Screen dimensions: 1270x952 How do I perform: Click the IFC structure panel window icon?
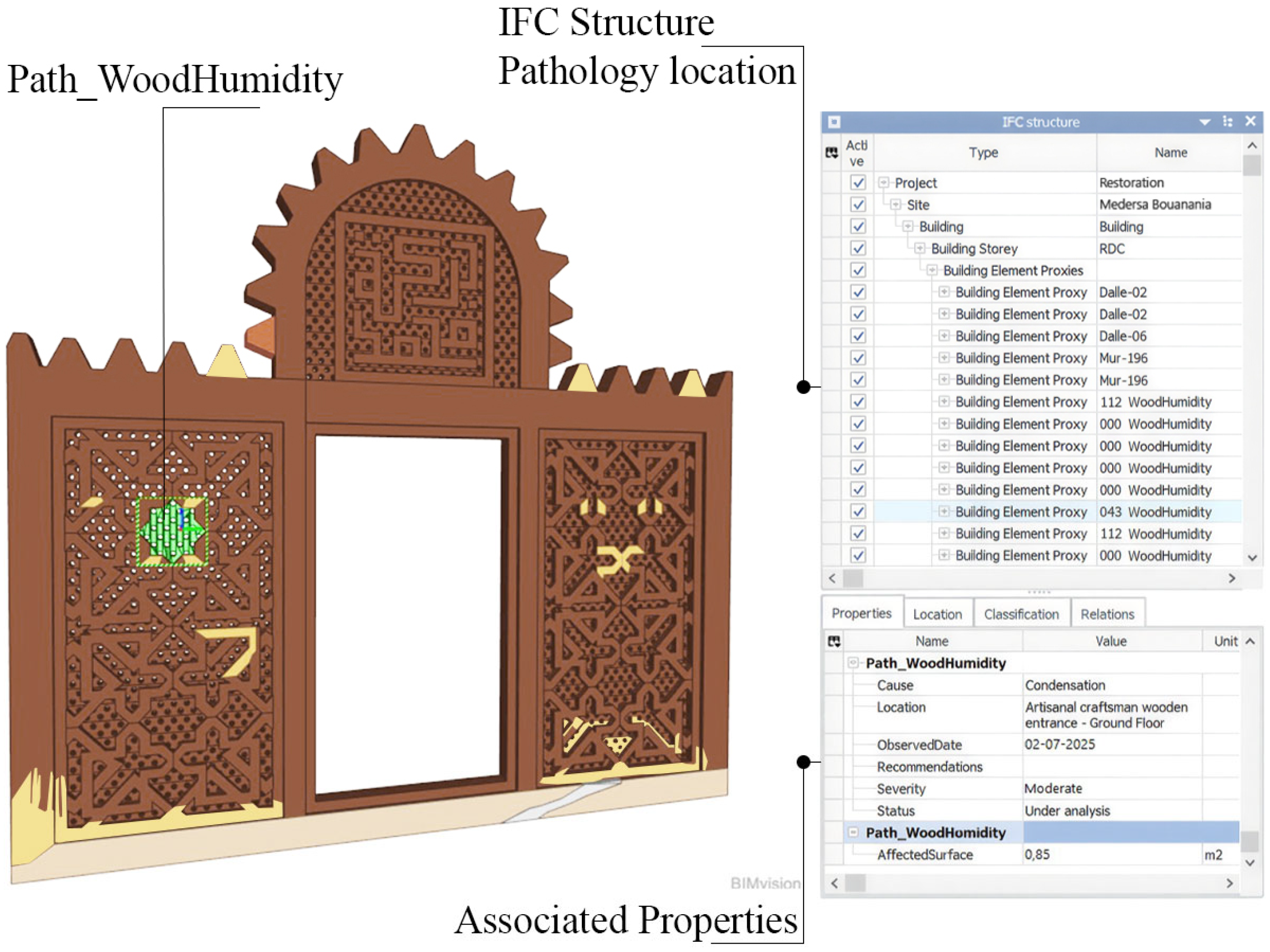pyautogui.click(x=834, y=122)
